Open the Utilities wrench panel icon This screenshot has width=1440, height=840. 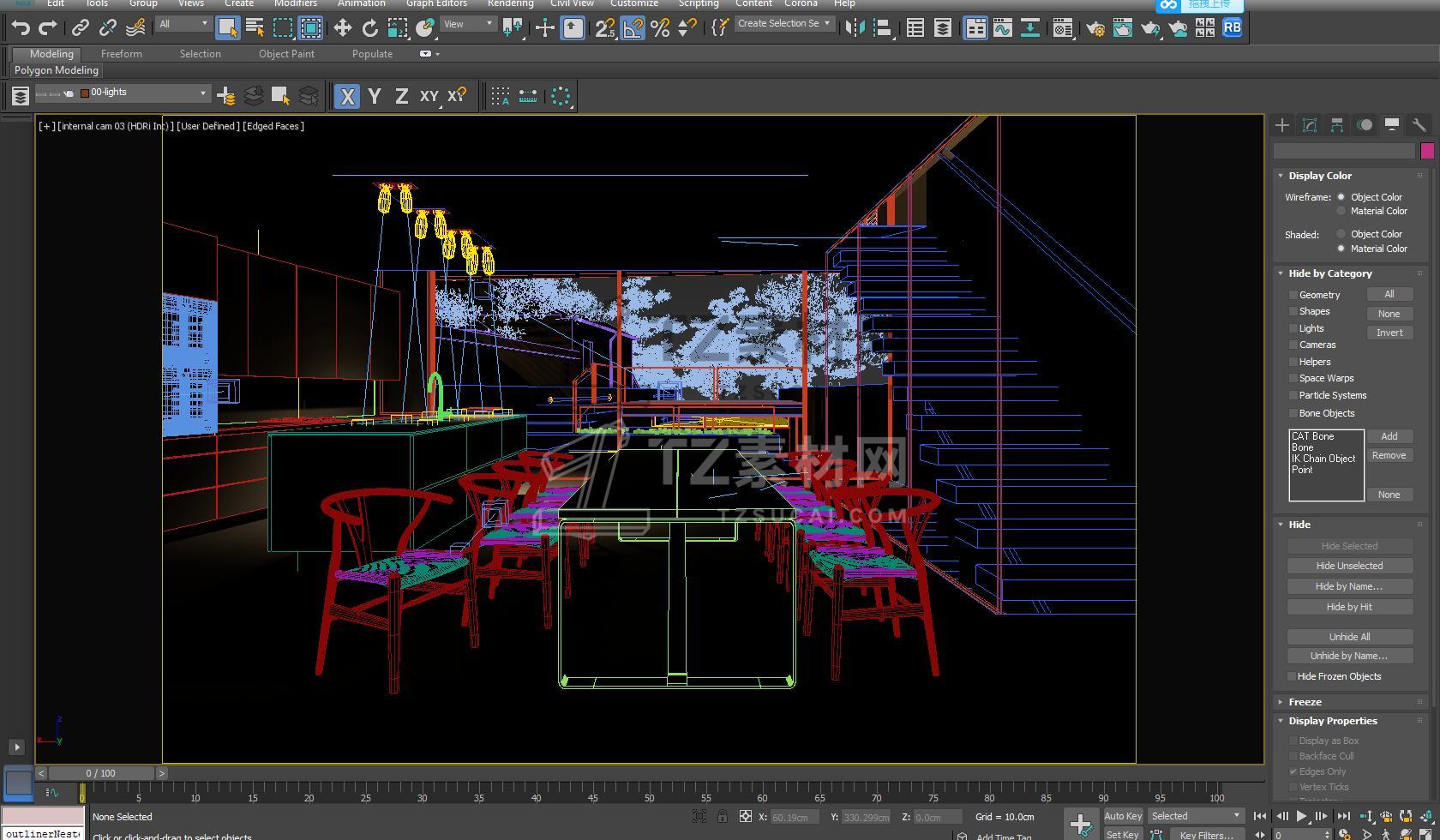coord(1419,125)
